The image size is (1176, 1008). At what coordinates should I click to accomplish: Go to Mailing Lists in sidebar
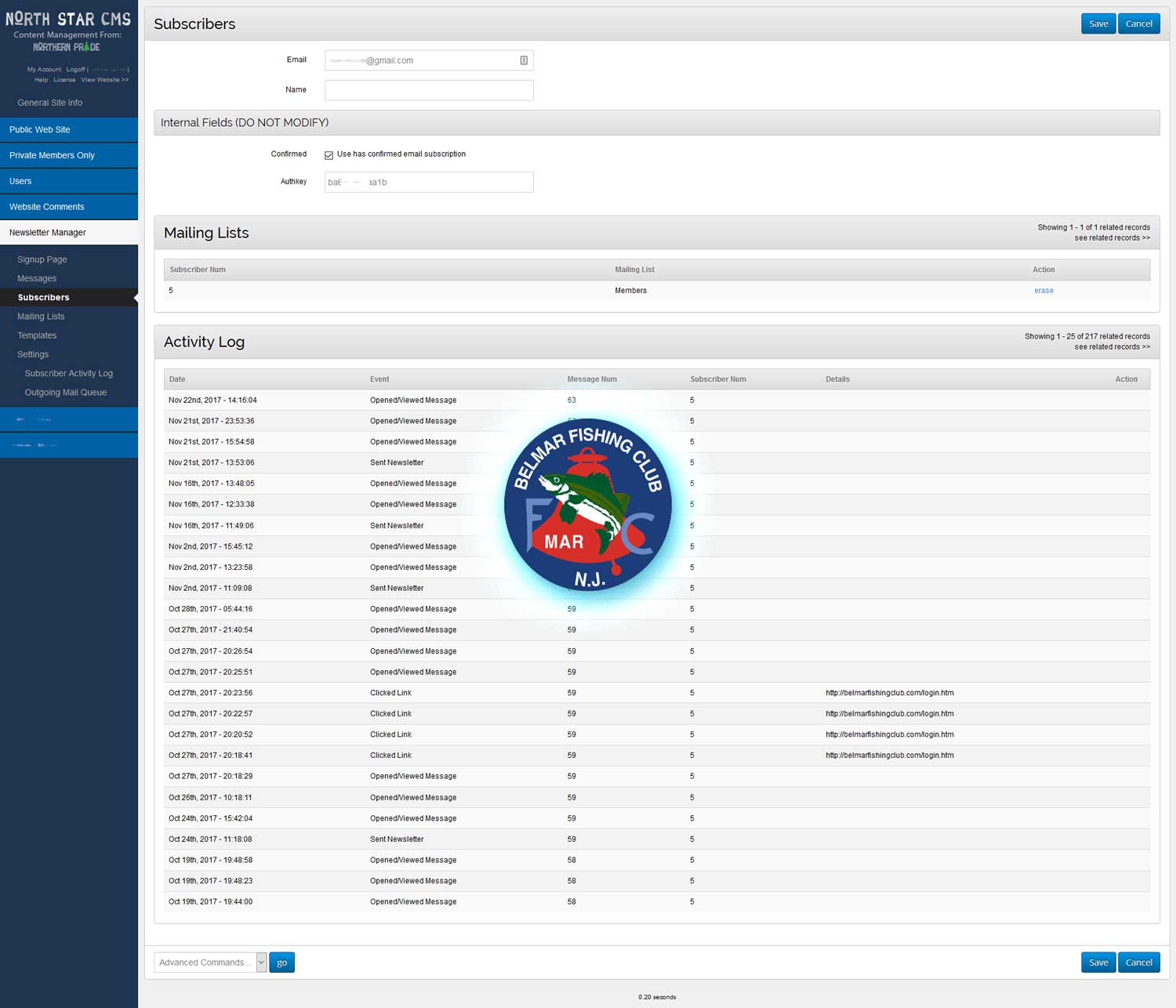tap(41, 317)
